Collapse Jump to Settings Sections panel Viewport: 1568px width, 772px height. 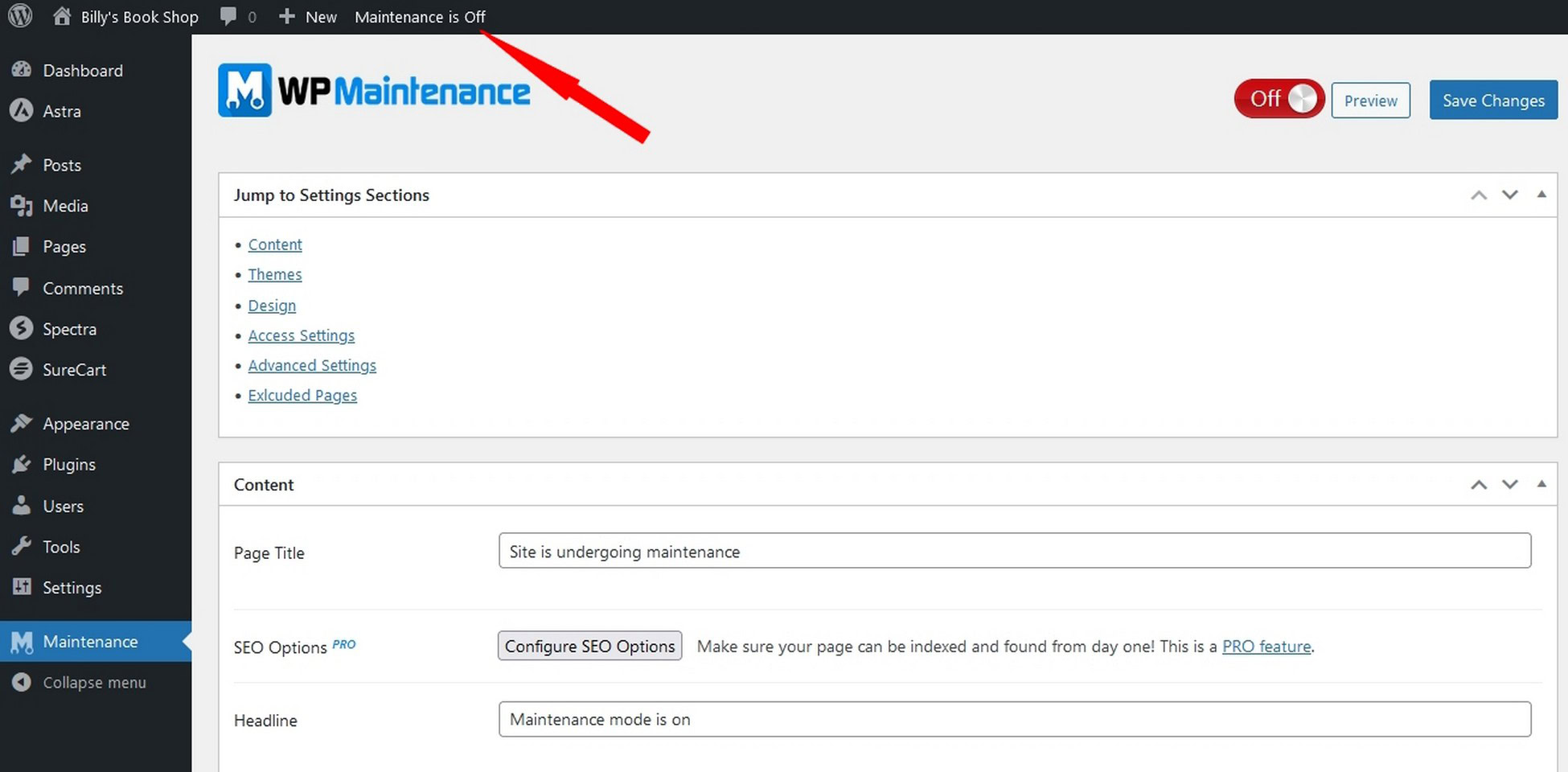click(1541, 194)
